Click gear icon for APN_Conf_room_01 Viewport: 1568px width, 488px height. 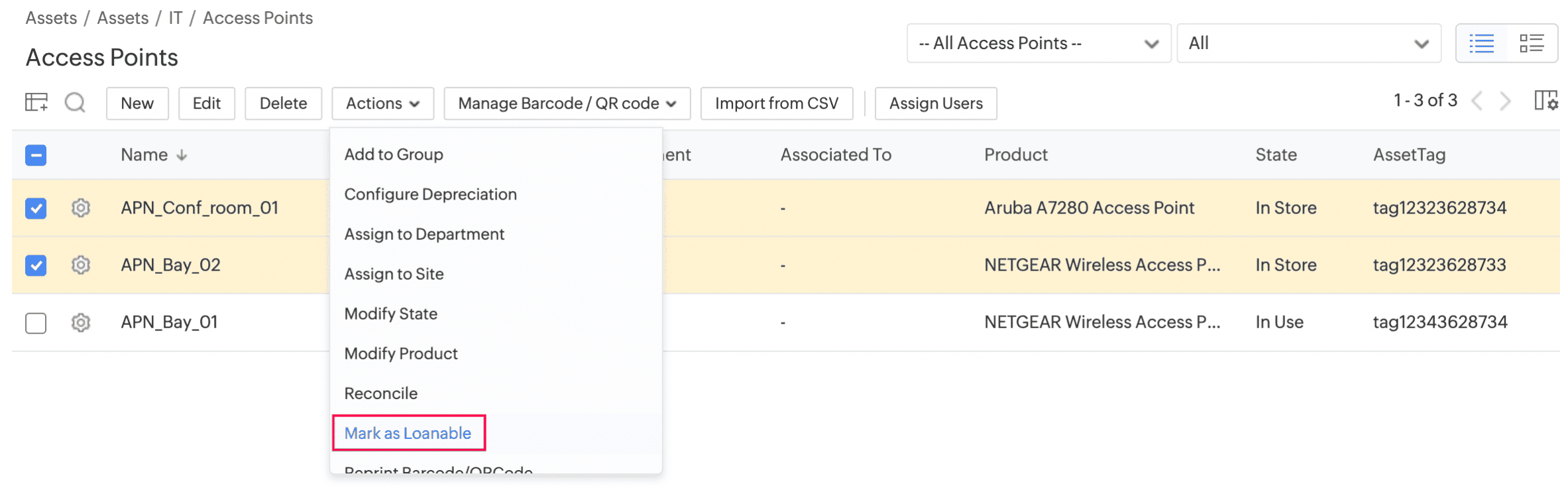pyautogui.click(x=81, y=208)
